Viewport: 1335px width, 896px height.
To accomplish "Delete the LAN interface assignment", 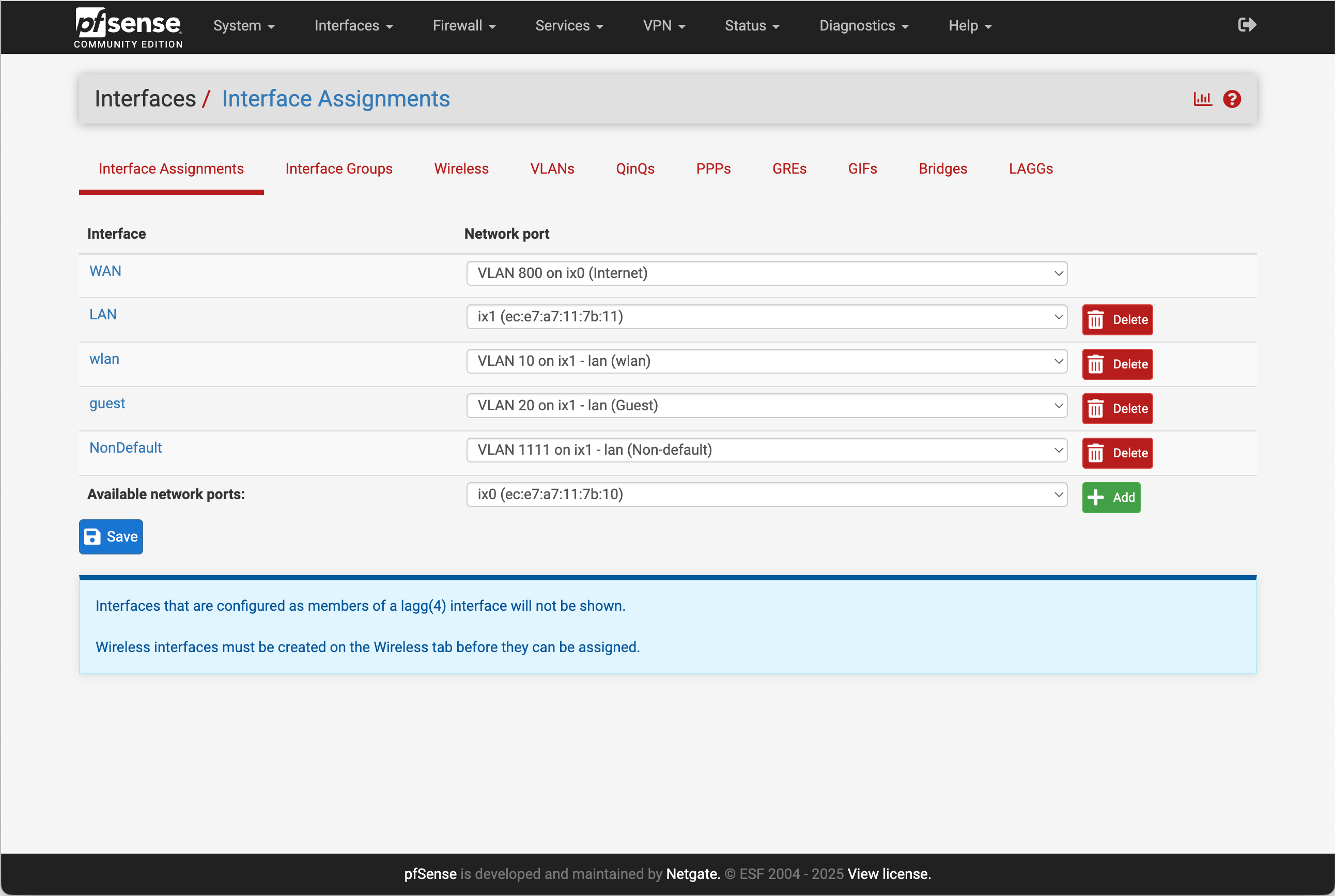I will tap(1117, 319).
